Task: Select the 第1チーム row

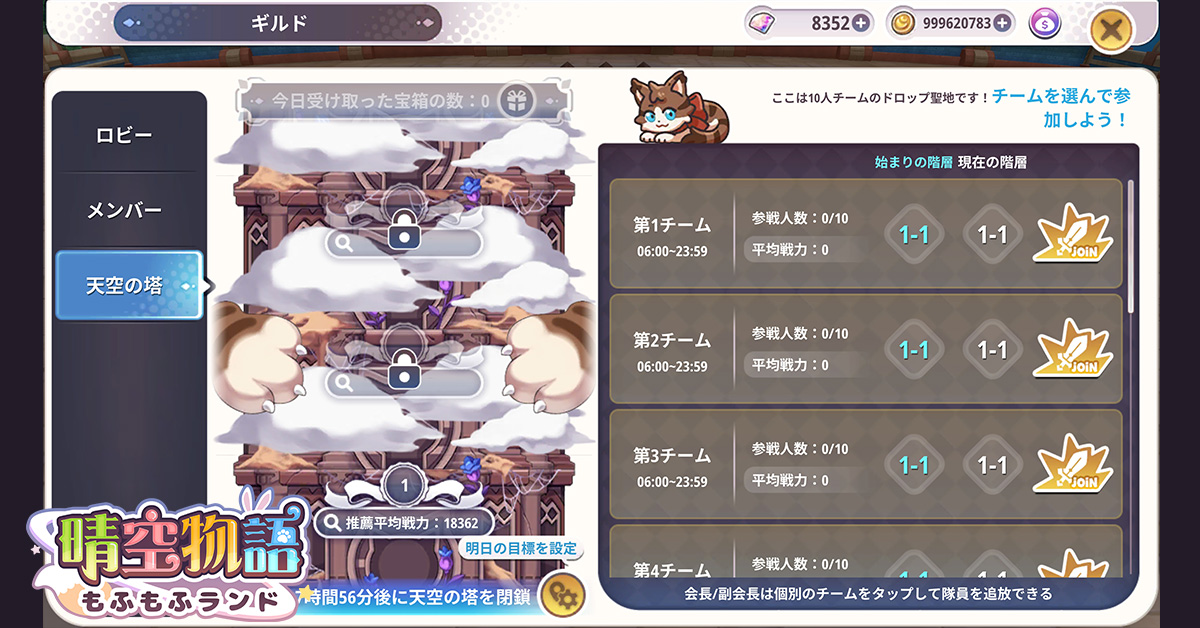Action: (x=866, y=234)
